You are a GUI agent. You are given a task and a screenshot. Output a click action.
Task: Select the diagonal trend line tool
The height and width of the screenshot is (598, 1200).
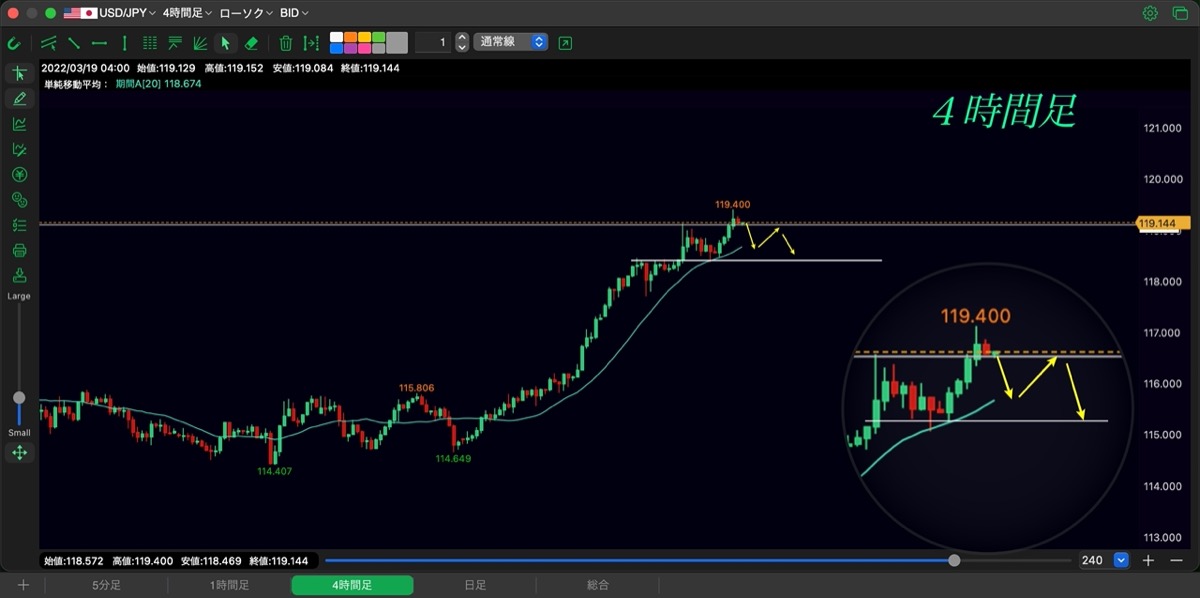coord(74,43)
